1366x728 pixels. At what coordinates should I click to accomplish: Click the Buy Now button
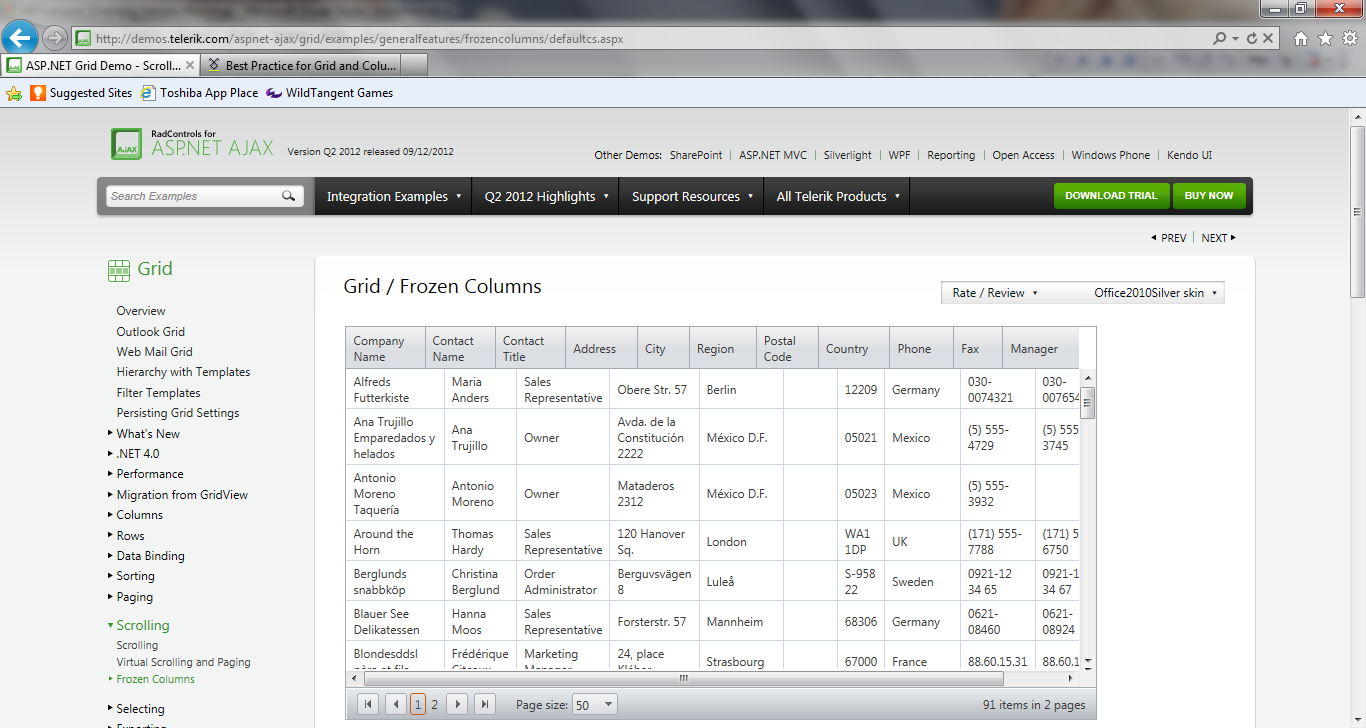point(1209,196)
